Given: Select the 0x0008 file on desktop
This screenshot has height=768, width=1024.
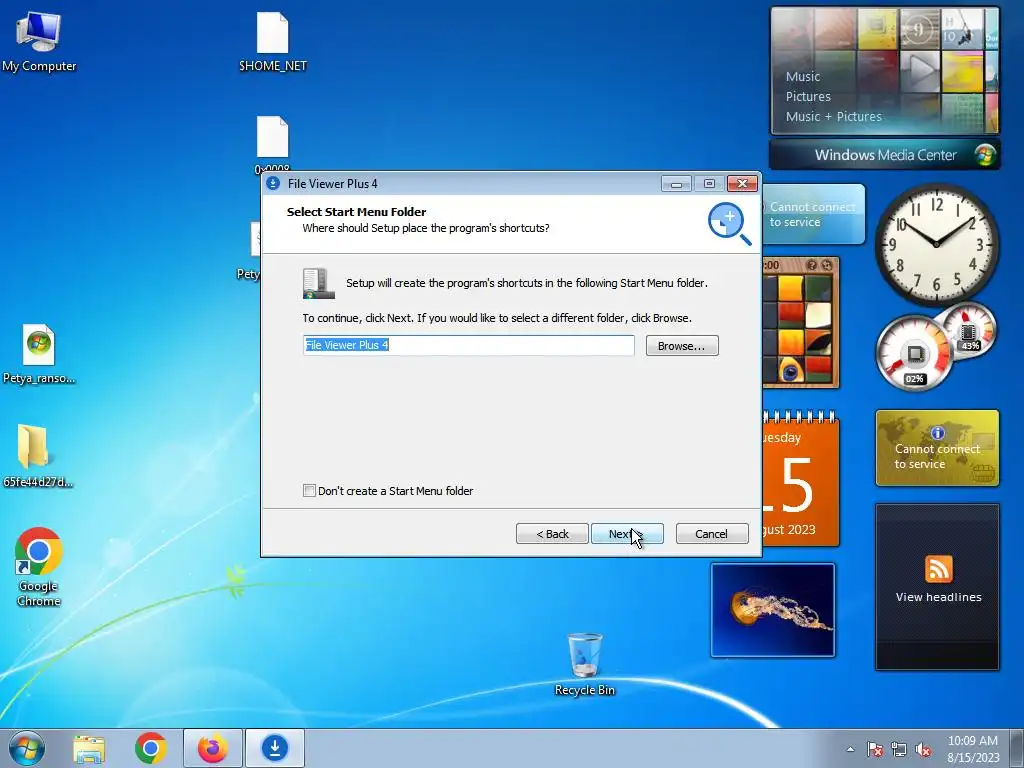Looking at the screenshot, I should click(x=272, y=145).
